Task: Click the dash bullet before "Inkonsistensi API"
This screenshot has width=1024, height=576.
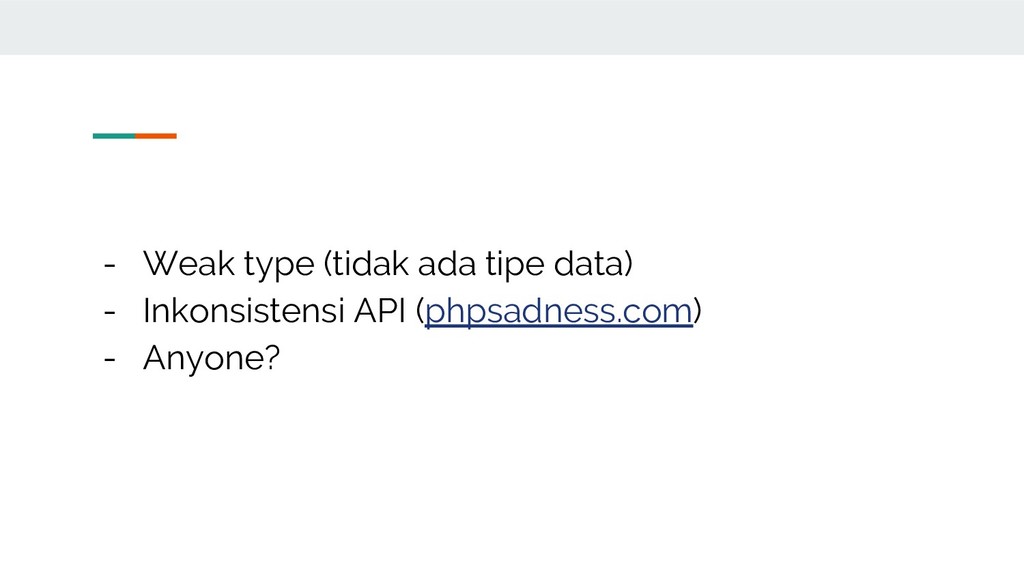Action: [109, 312]
